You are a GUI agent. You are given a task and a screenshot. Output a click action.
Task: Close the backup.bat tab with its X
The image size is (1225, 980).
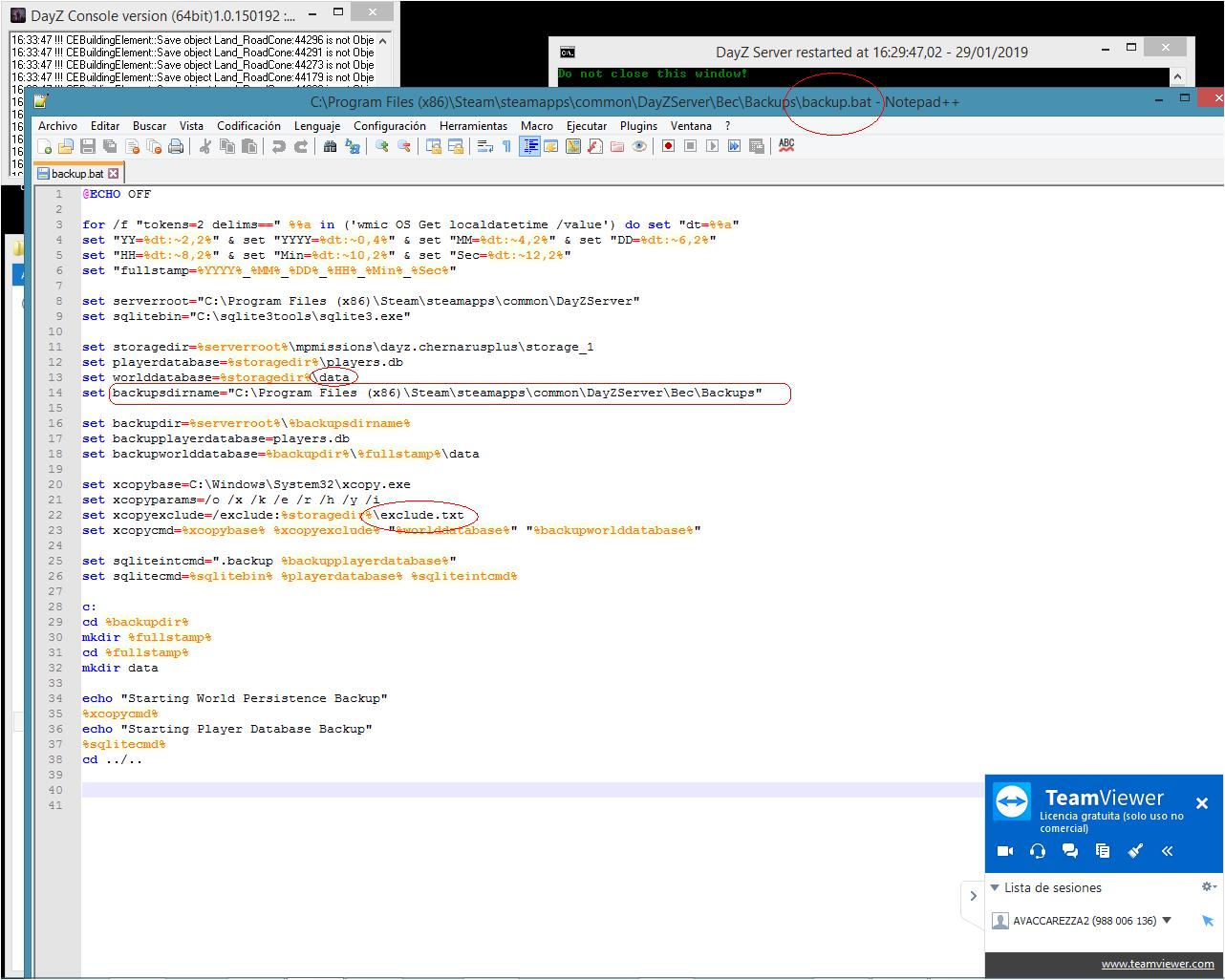[113, 174]
